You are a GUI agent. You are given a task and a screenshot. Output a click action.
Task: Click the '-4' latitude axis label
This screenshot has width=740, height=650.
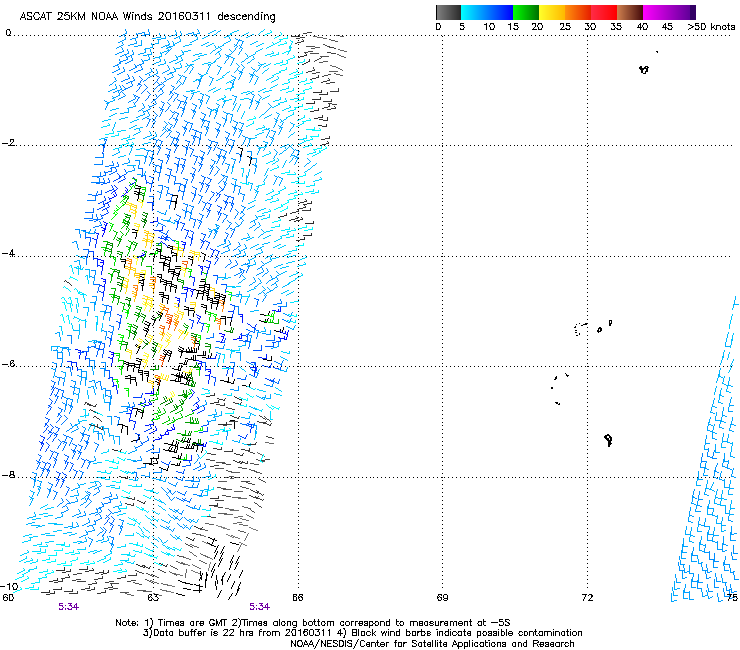(8, 253)
